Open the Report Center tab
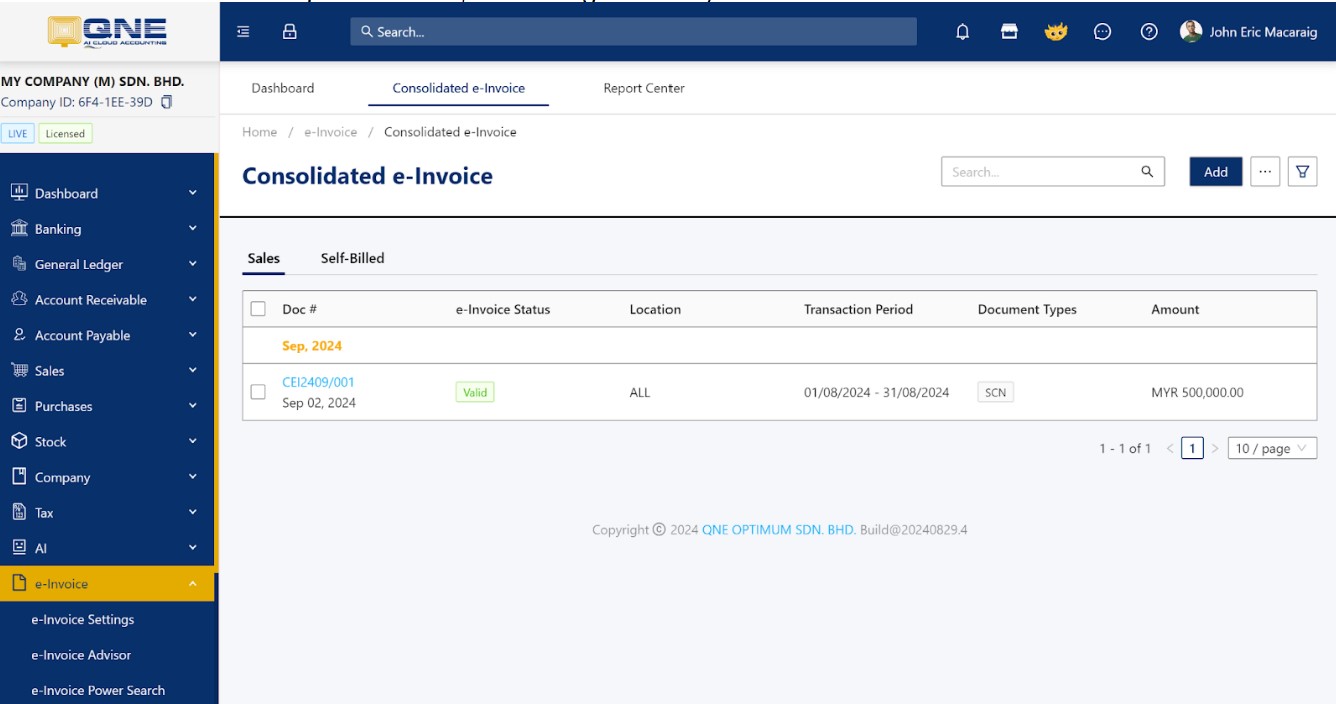The height and width of the screenshot is (704, 1336). point(642,88)
